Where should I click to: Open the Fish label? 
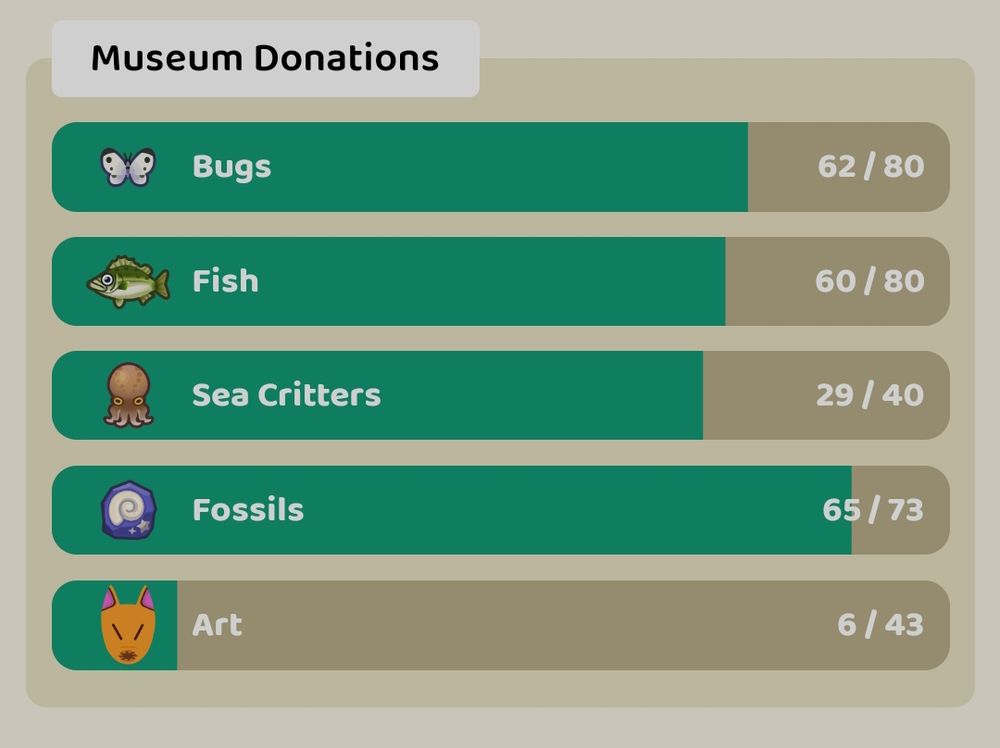pos(225,281)
